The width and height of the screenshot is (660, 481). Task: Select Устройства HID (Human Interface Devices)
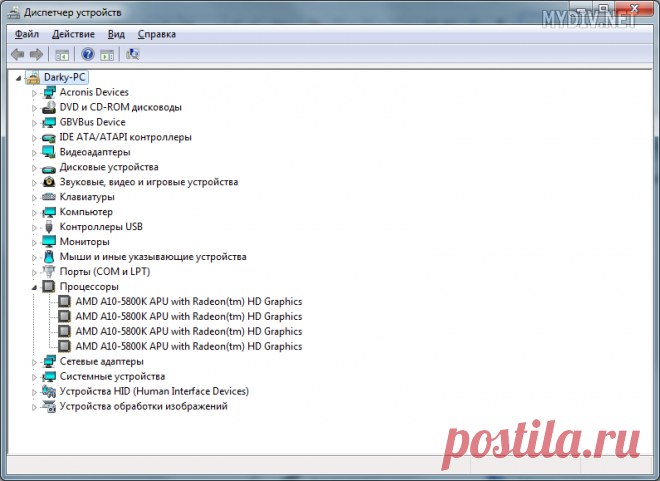point(154,391)
